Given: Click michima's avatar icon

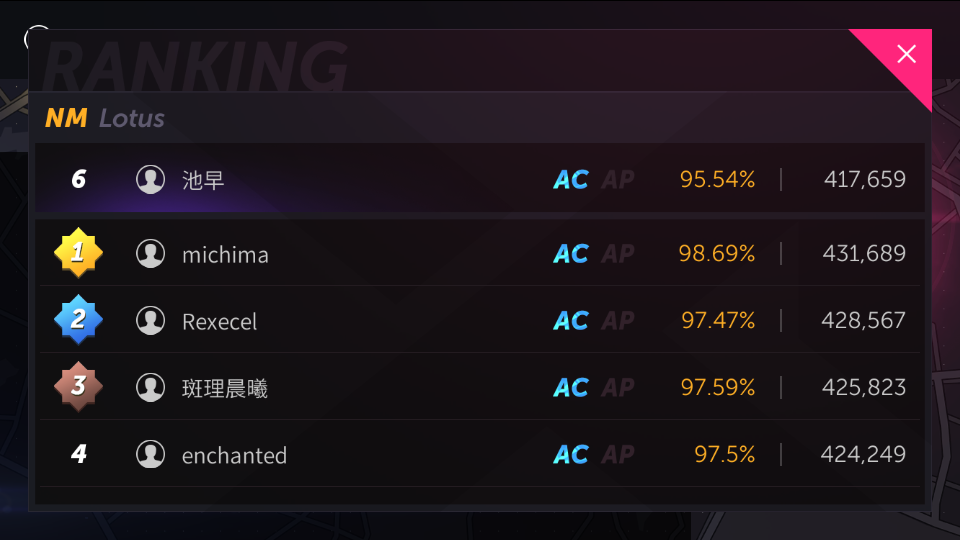Looking at the screenshot, I should click(150, 253).
